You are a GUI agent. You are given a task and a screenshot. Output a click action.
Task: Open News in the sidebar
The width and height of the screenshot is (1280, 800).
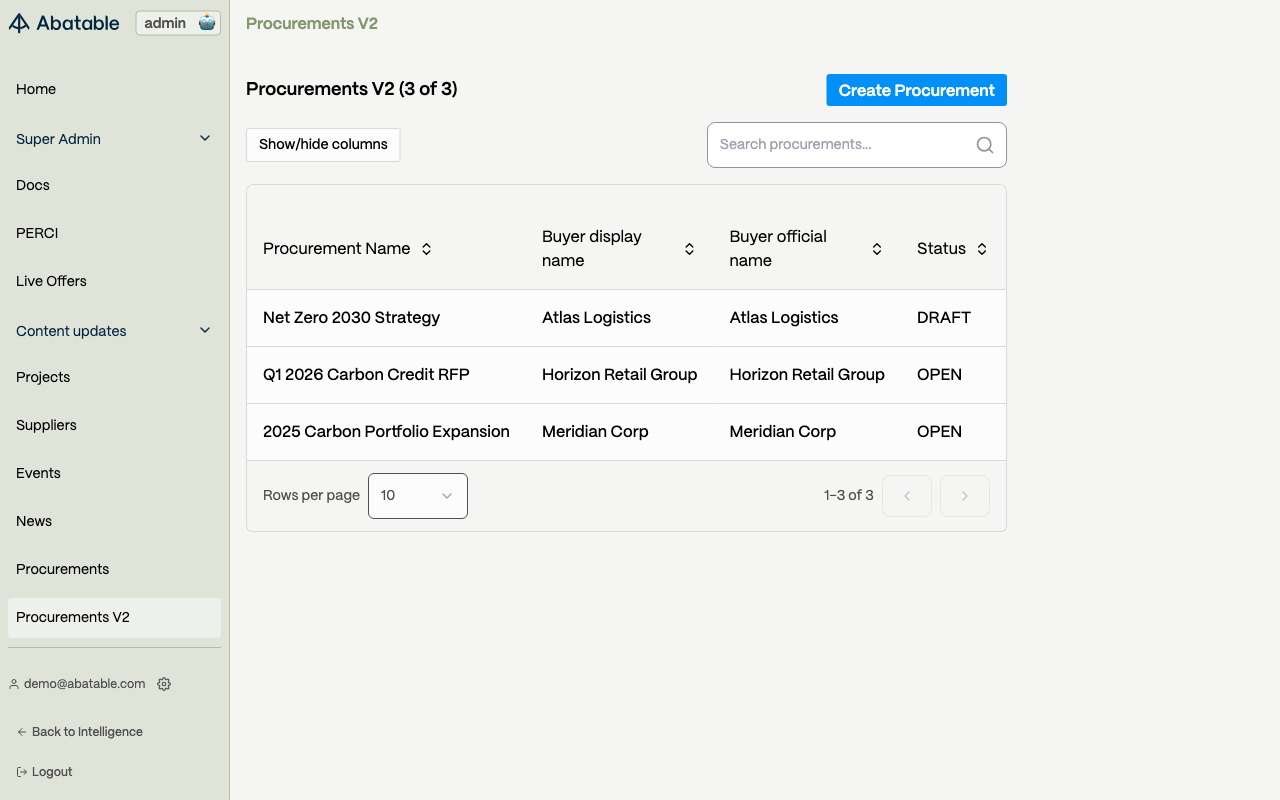point(114,521)
